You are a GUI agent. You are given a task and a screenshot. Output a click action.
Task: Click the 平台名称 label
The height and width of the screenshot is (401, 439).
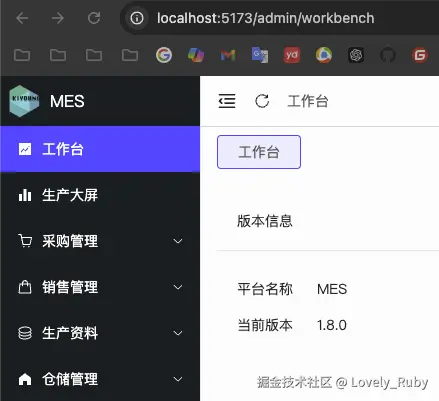265,289
